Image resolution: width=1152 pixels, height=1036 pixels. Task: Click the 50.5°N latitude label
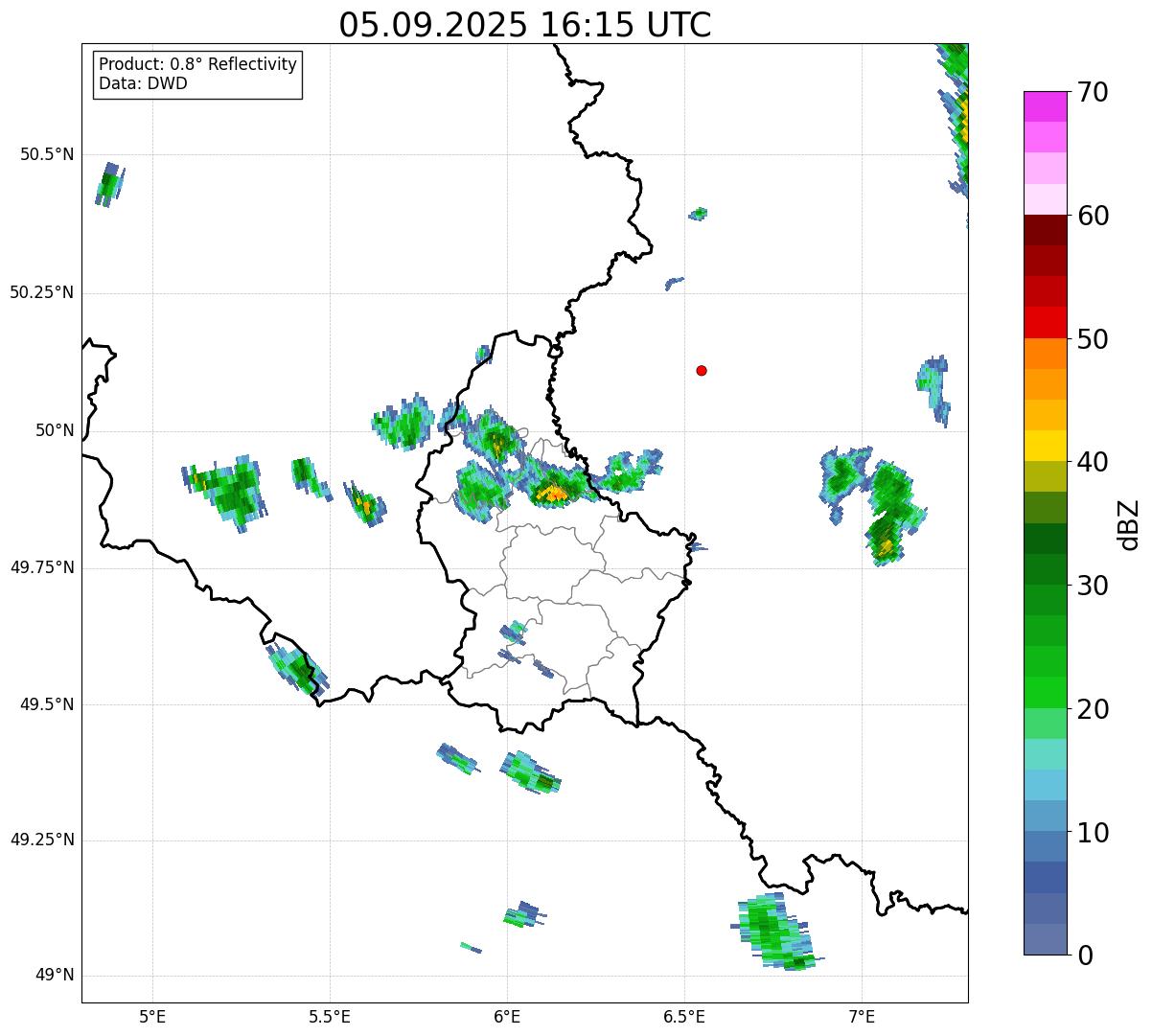(x=47, y=154)
